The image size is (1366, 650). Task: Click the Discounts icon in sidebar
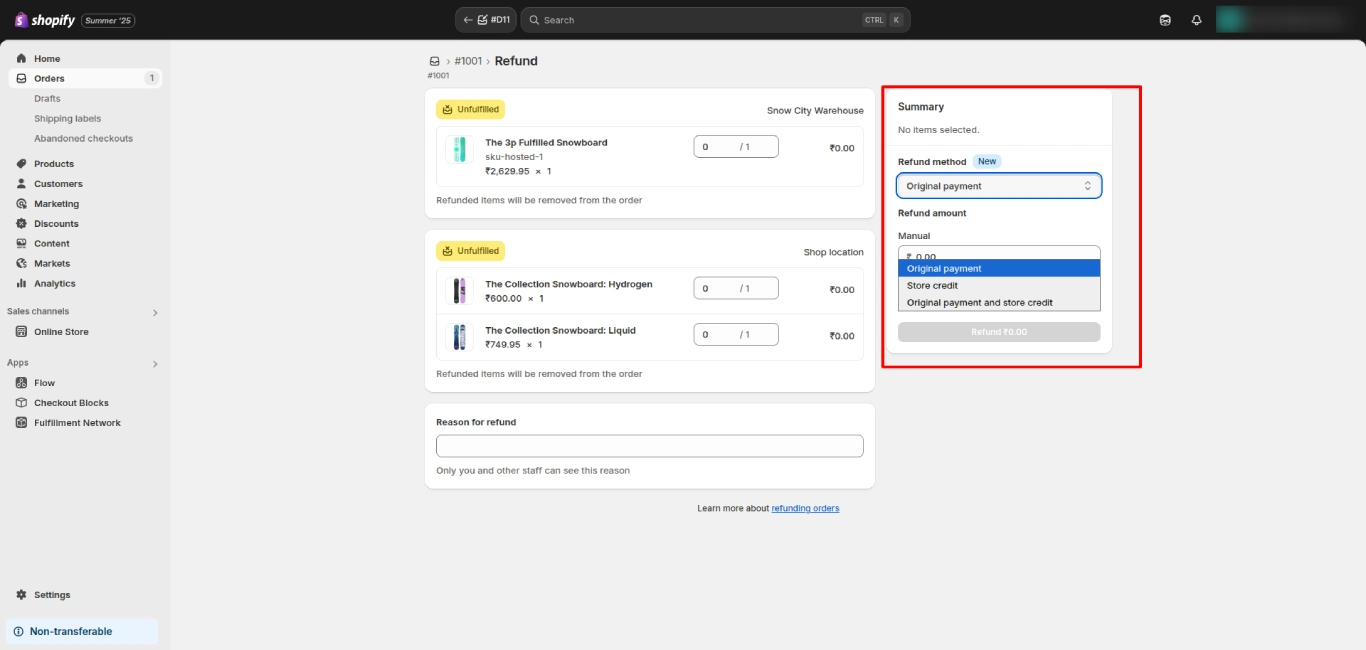21,224
